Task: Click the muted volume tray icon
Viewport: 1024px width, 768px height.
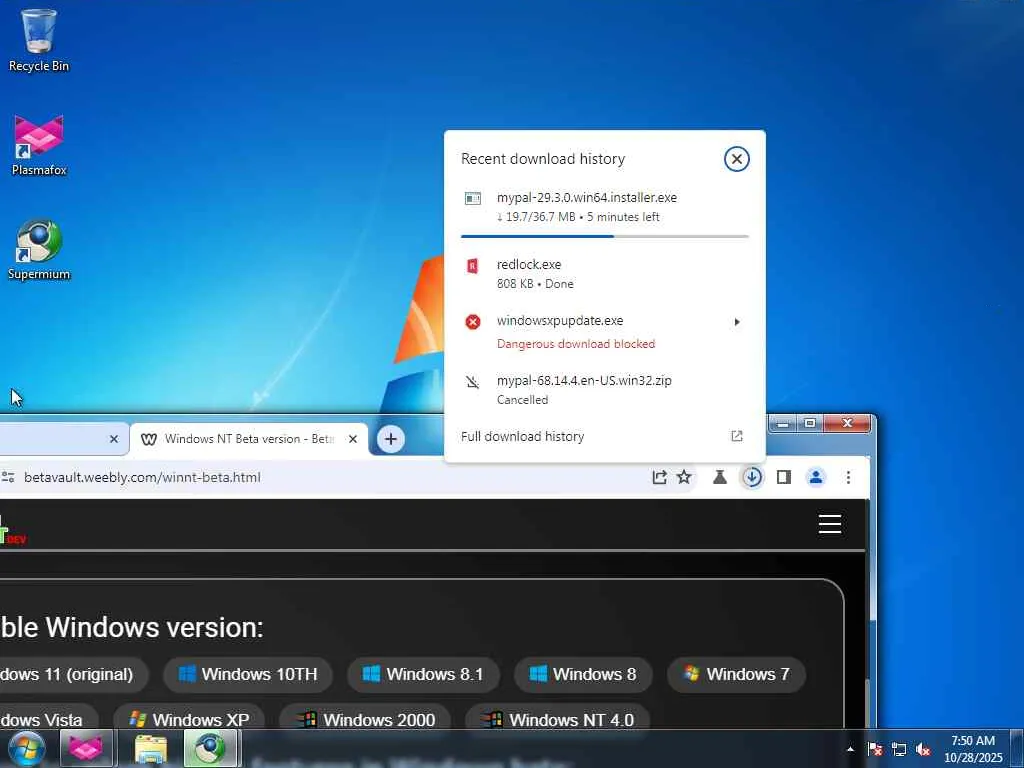Action: [x=923, y=749]
